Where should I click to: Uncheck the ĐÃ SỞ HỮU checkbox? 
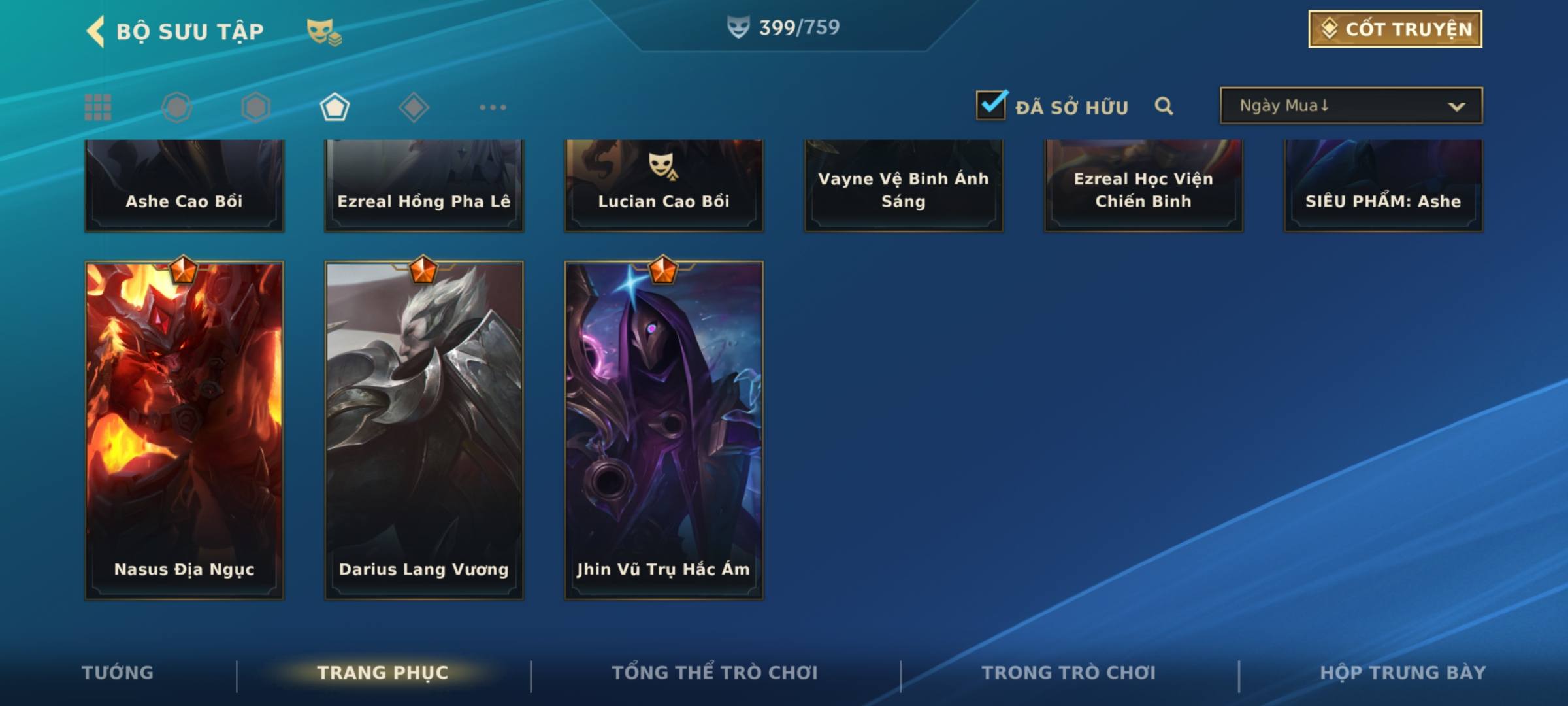click(991, 105)
